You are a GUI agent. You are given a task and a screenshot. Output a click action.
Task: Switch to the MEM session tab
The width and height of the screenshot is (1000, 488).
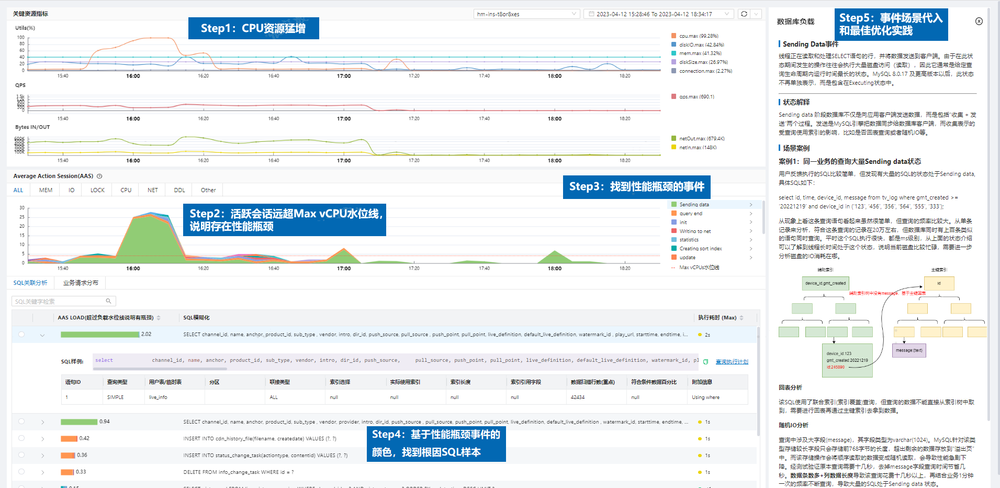[x=45, y=190]
